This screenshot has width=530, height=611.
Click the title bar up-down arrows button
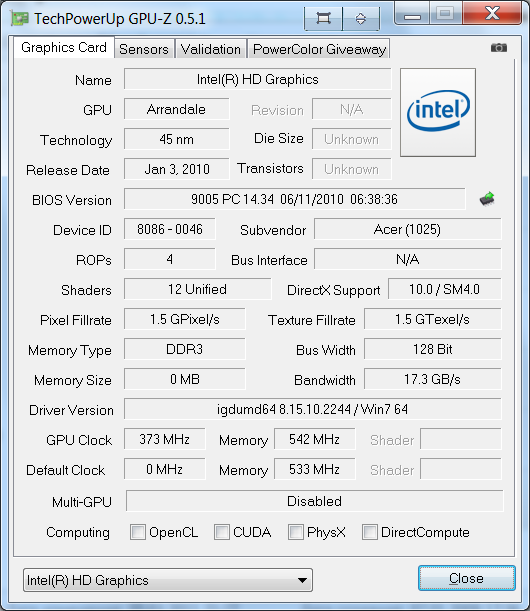pyautogui.click(x=361, y=18)
